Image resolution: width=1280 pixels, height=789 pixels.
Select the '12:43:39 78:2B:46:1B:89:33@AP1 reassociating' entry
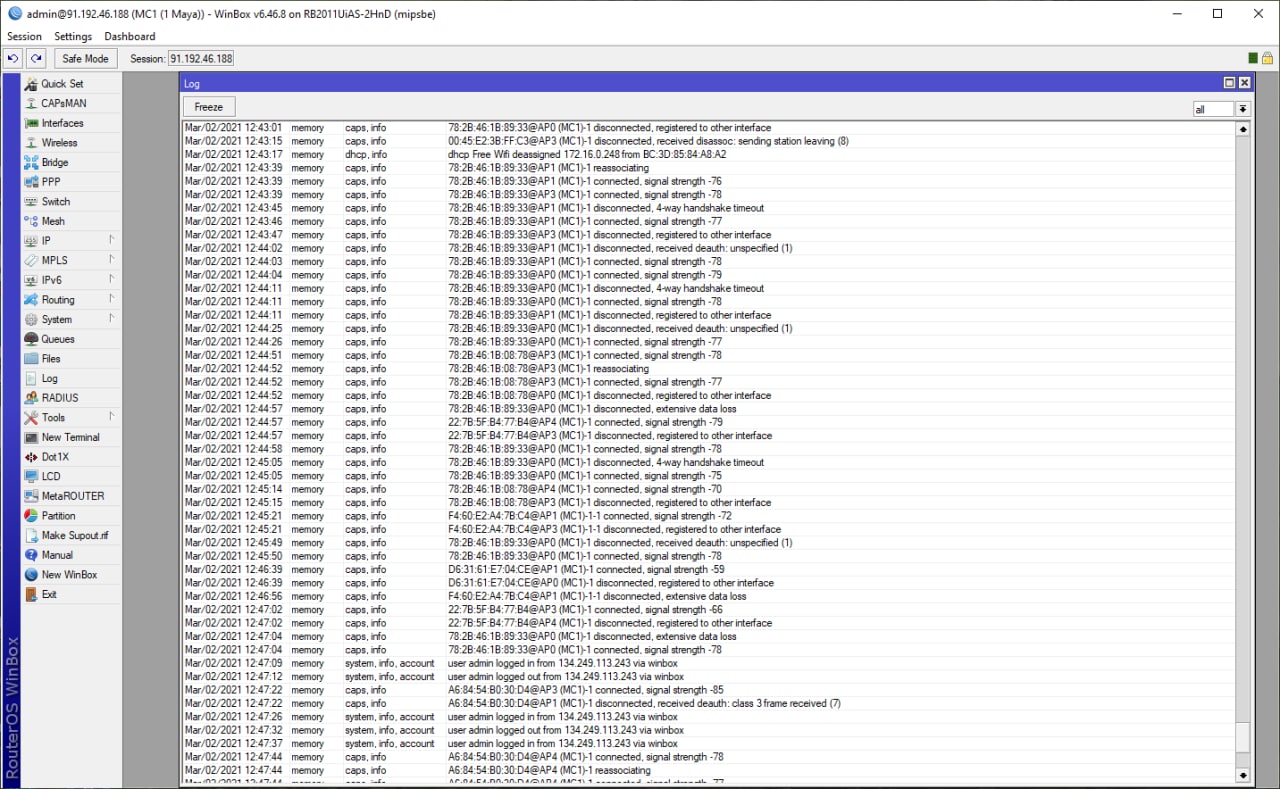click(709, 168)
